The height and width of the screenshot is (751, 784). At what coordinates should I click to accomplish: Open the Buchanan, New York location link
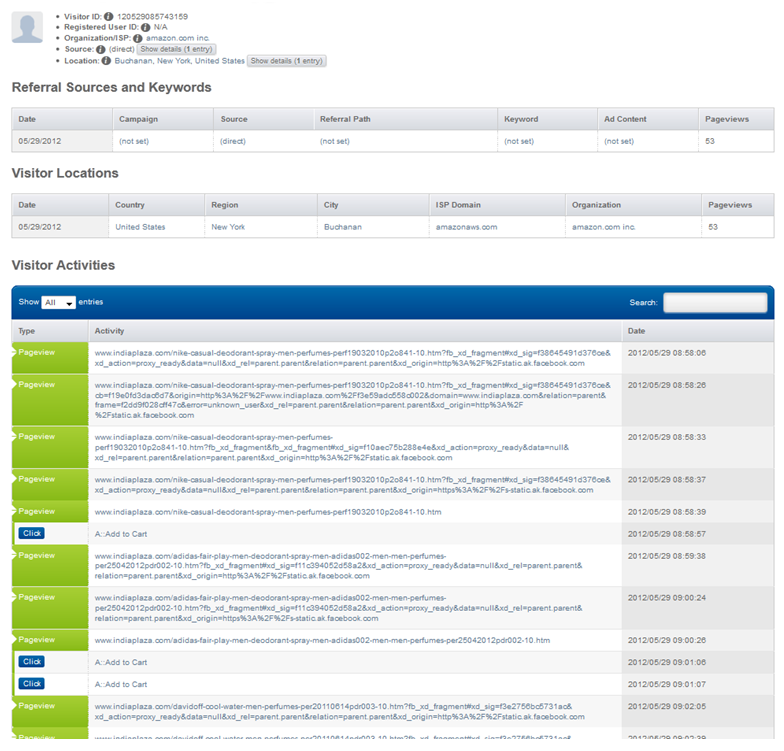click(x=179, y=61)
